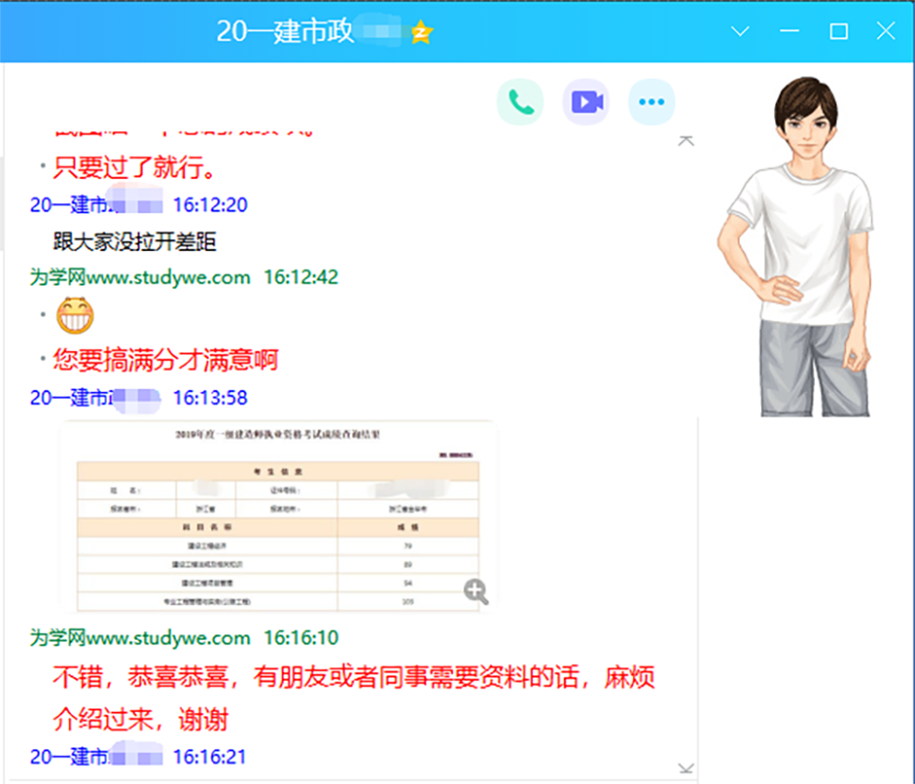Start a voice call with green phone icon
The image size is (915, 784).
click(x=520, y=102)
